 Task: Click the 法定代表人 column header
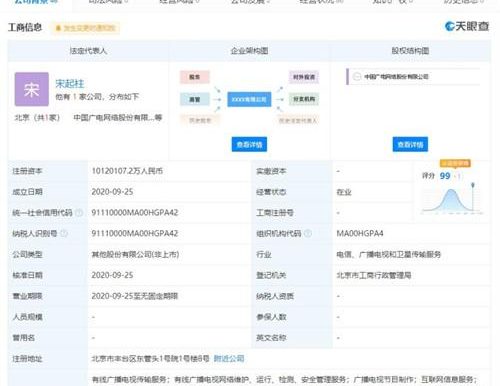[x=88, y=51]
